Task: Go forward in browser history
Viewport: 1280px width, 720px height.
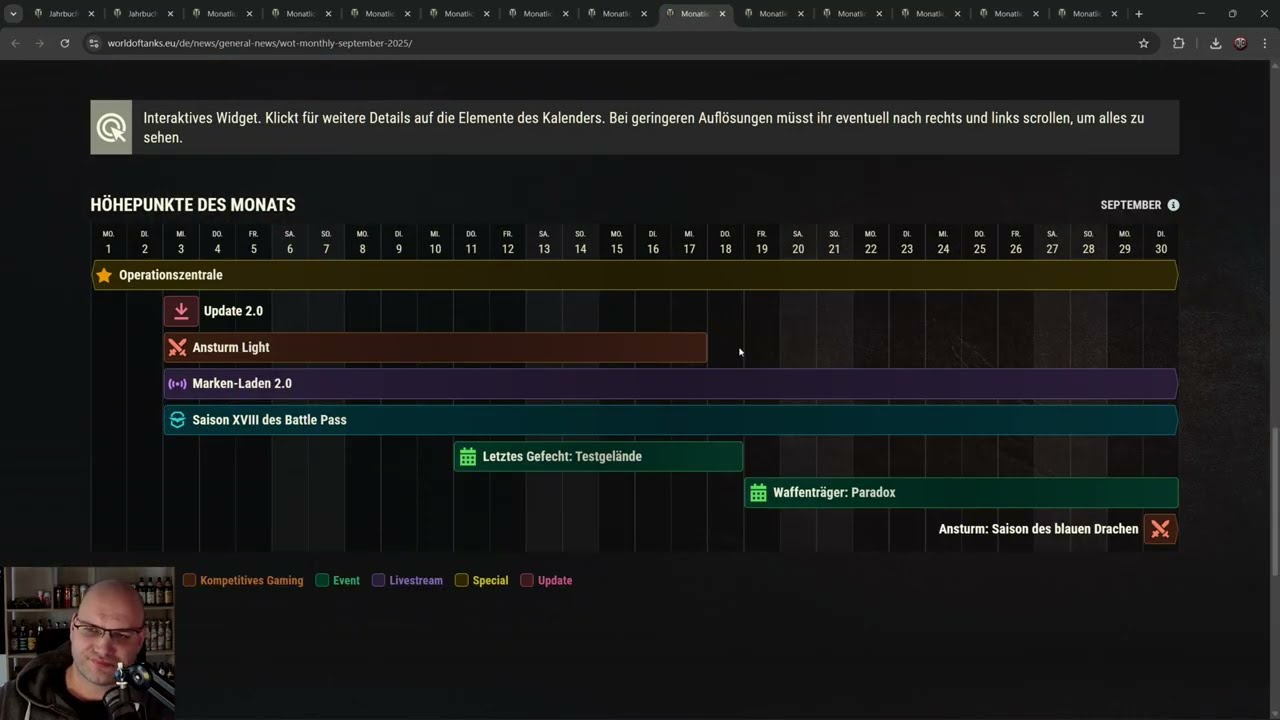Action: [40, 43]
